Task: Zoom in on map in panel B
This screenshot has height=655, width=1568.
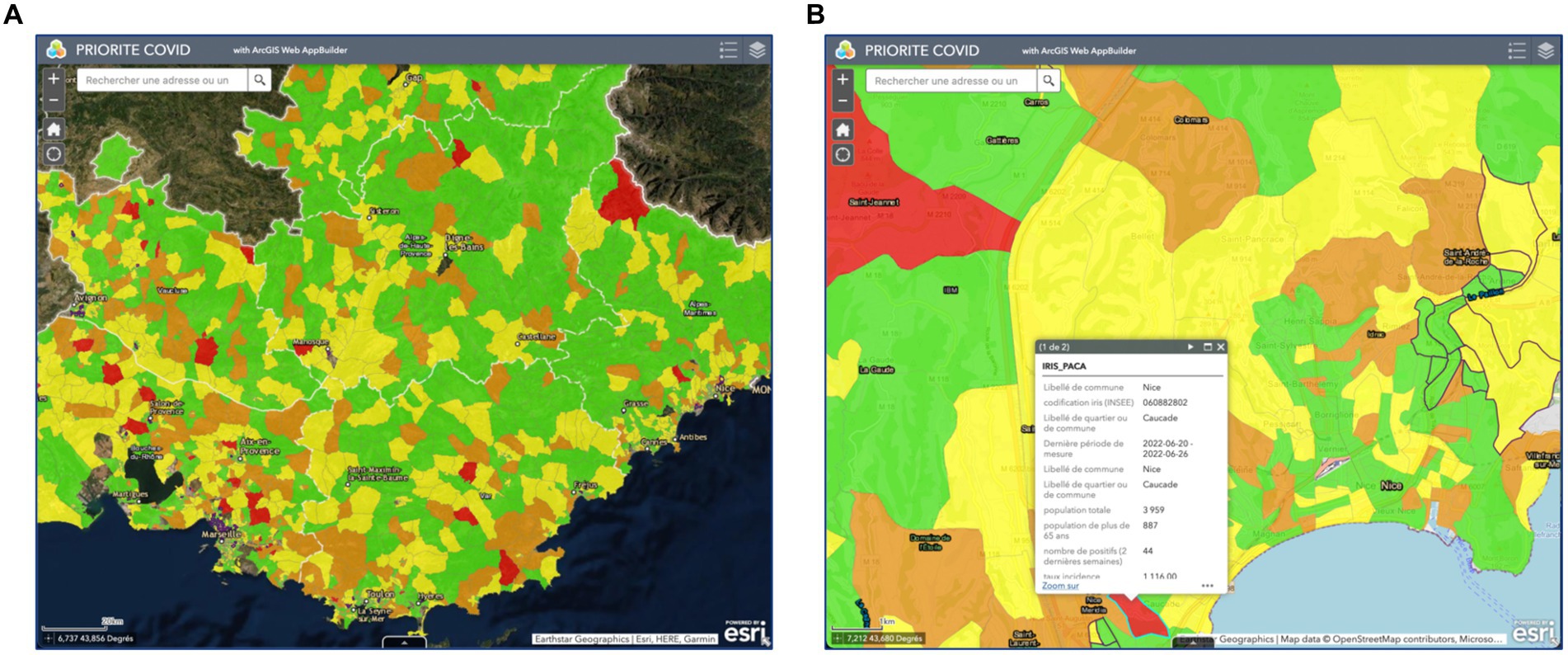Action: click(843, 80)
